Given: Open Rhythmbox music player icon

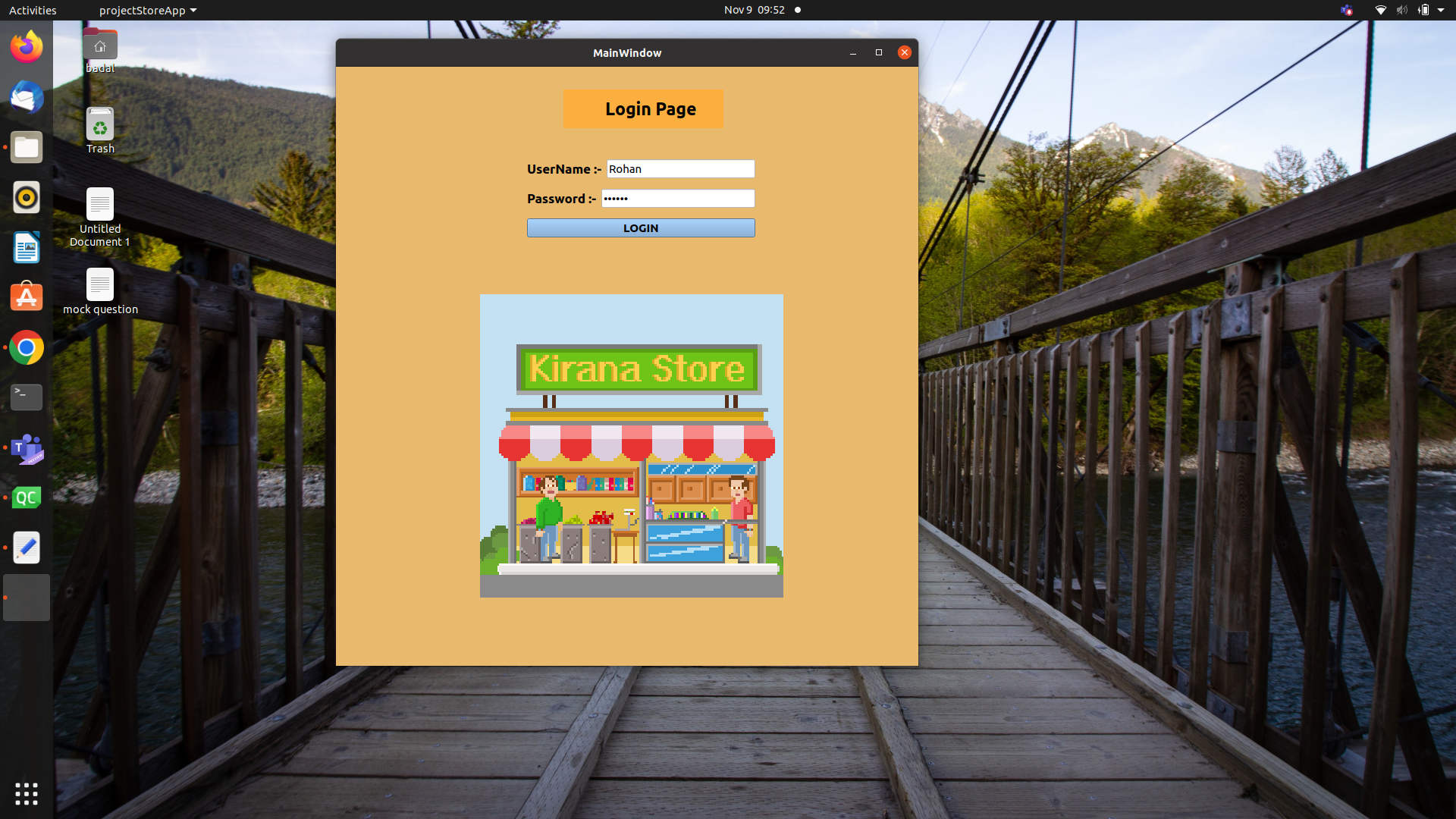Looking at the screenshot, I should pyautogui.click(x=27, y=198).
